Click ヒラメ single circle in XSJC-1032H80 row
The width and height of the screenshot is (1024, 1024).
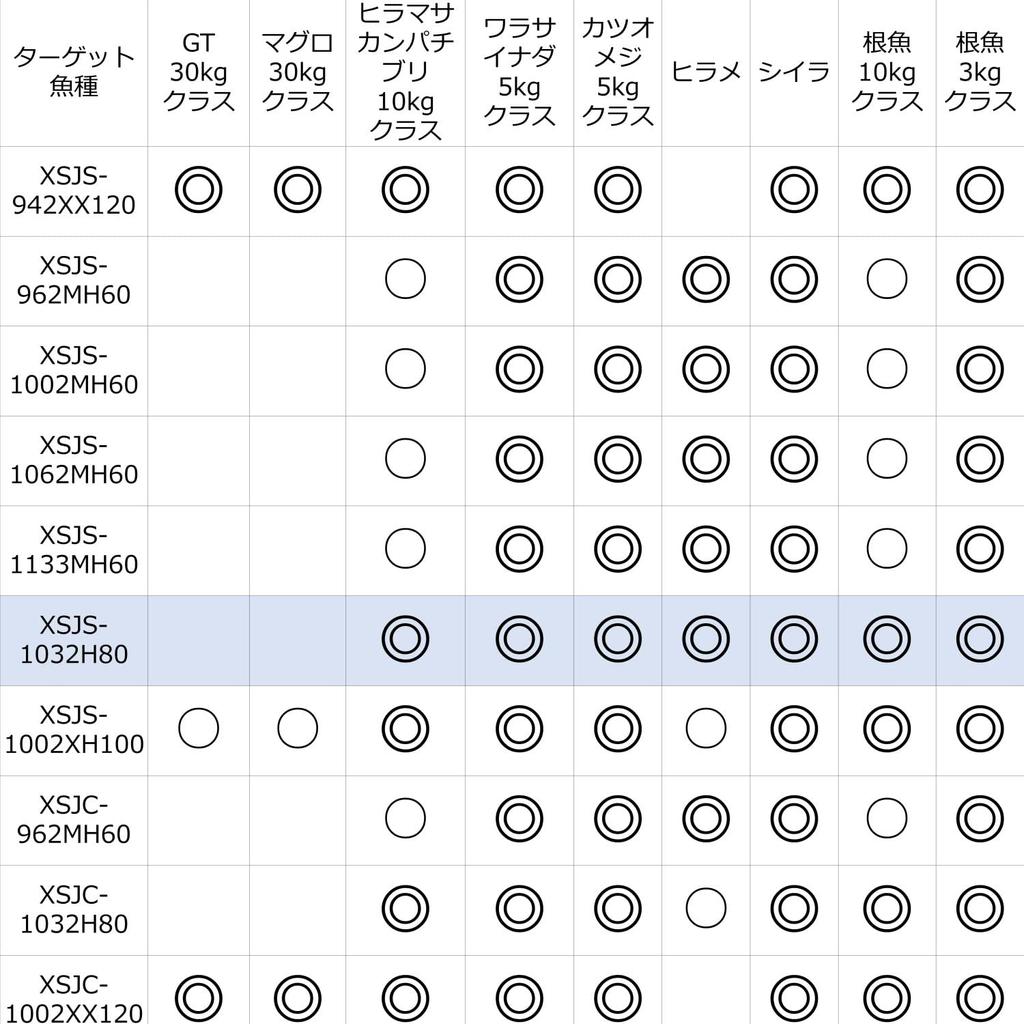705,908
